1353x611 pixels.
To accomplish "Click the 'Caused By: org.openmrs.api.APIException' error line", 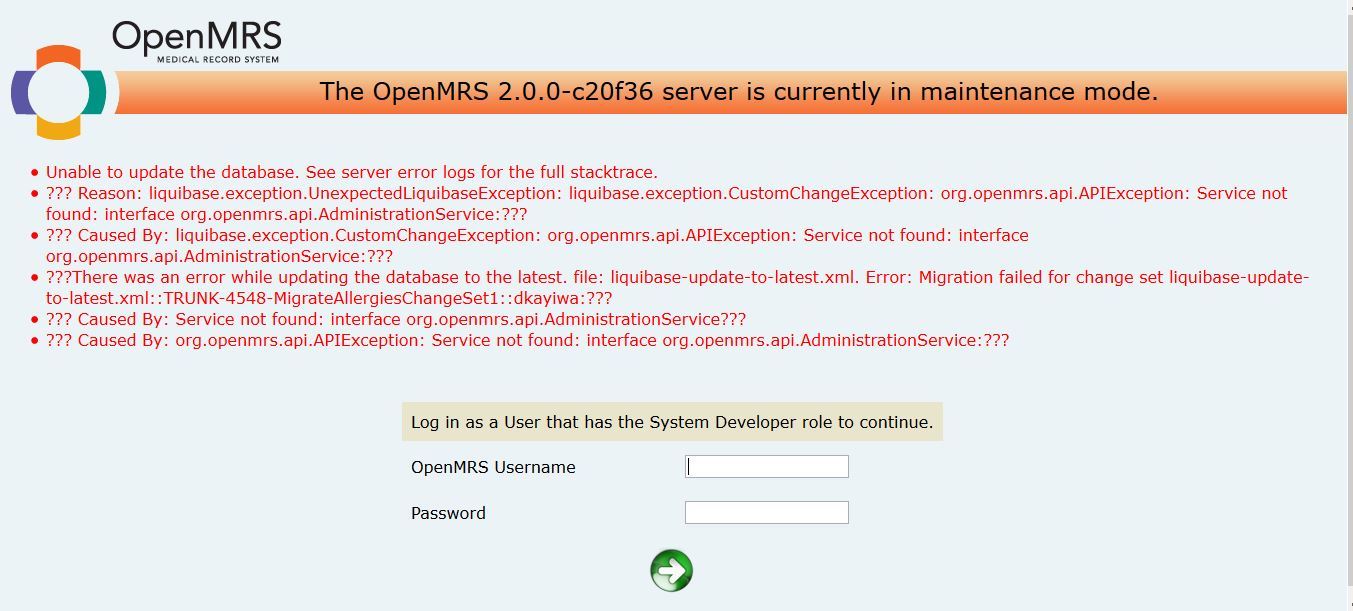I will click(527, 340).
